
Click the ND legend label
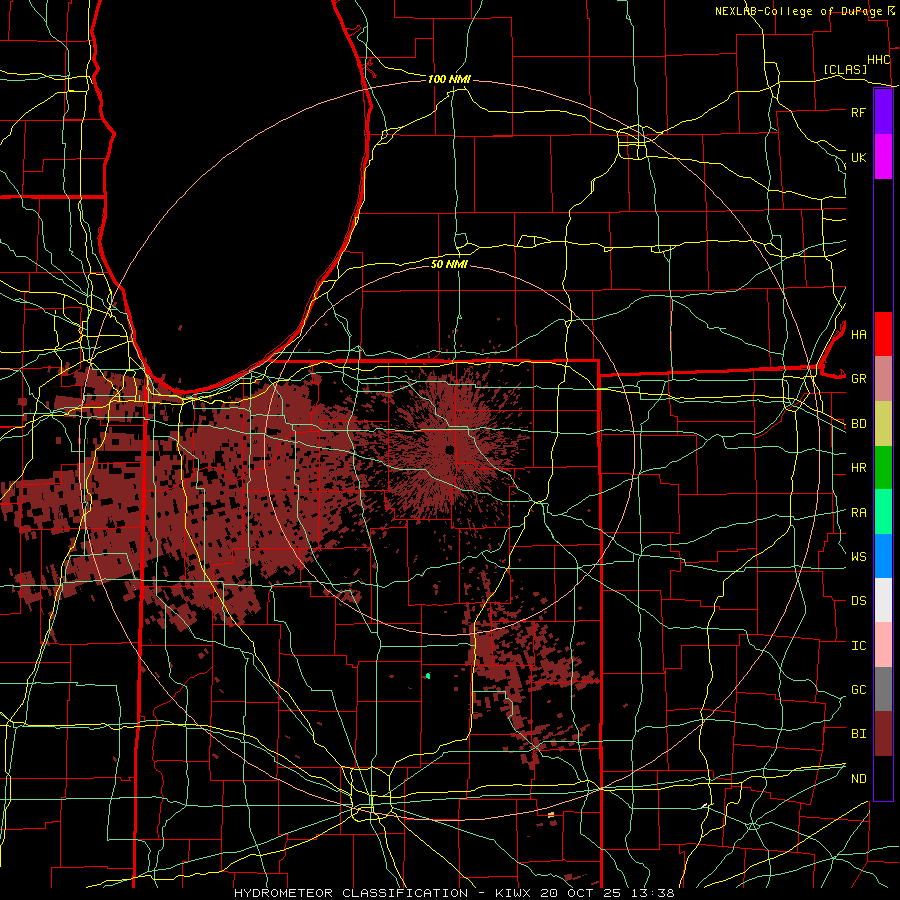pyautogui.click(x=859, y=779)
